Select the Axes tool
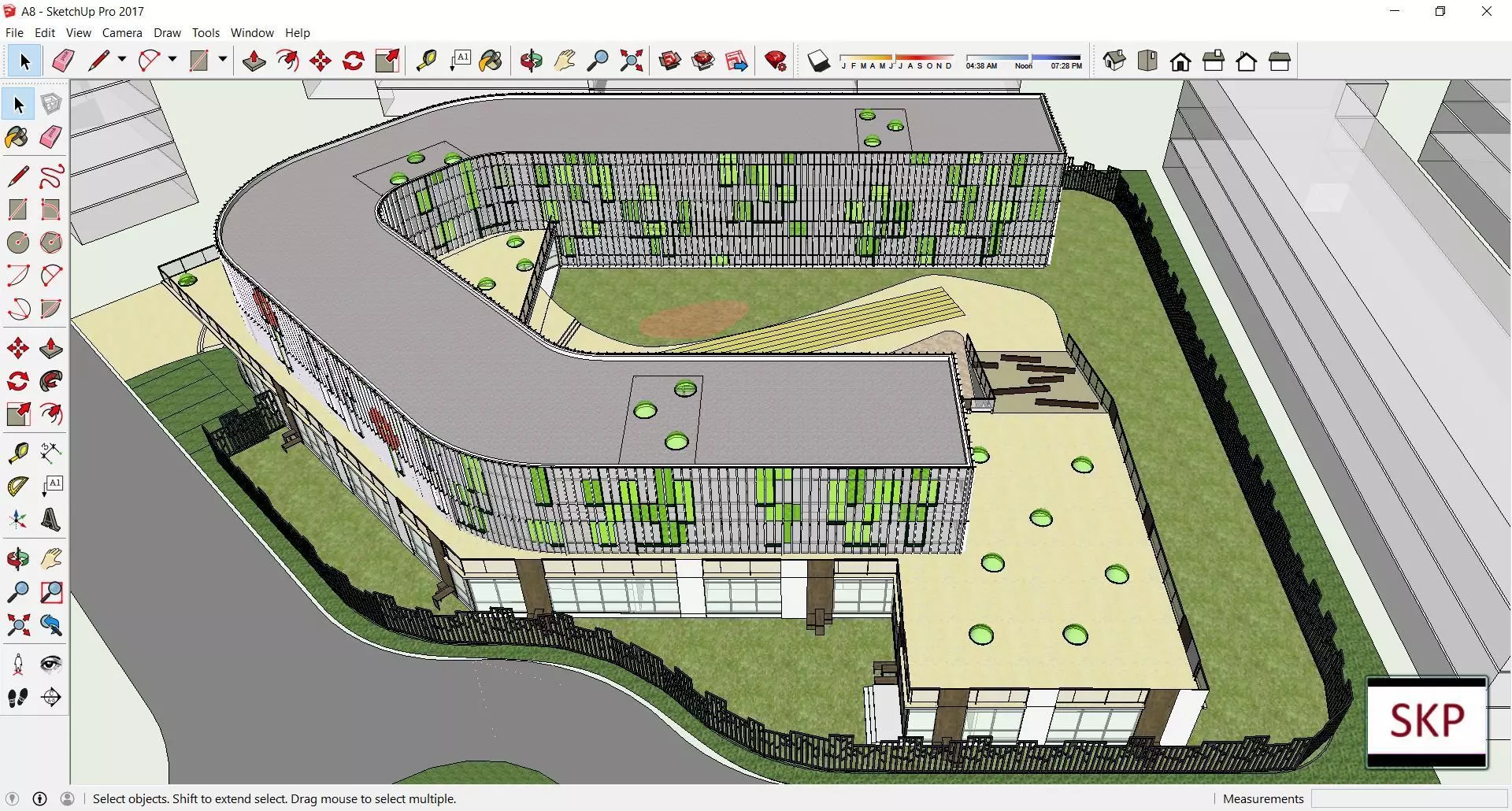This screenshot has width=1512, height=811. (18, 520)
